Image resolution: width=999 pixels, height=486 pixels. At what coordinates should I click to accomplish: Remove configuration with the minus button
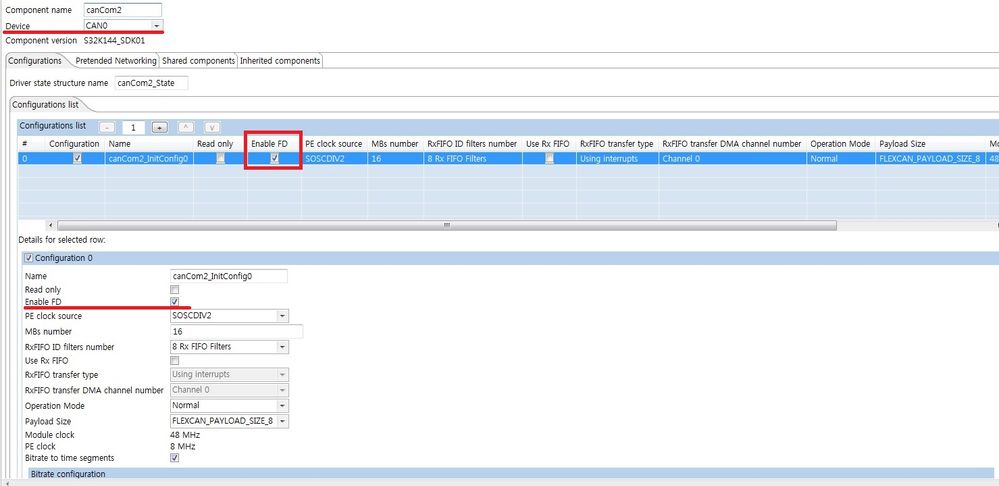[108, 127]
